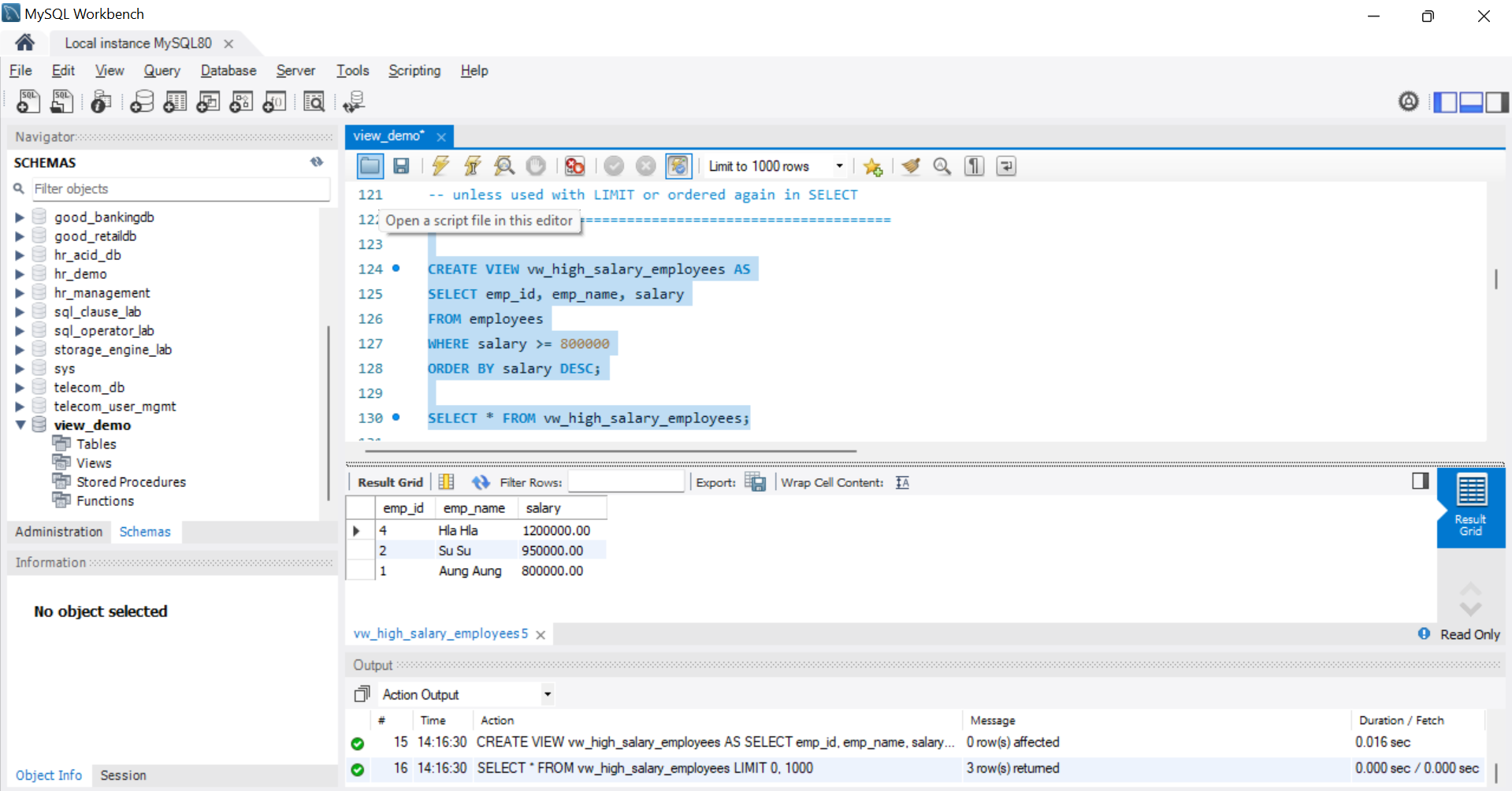Create a new stored procedure

tap(241, 102)
